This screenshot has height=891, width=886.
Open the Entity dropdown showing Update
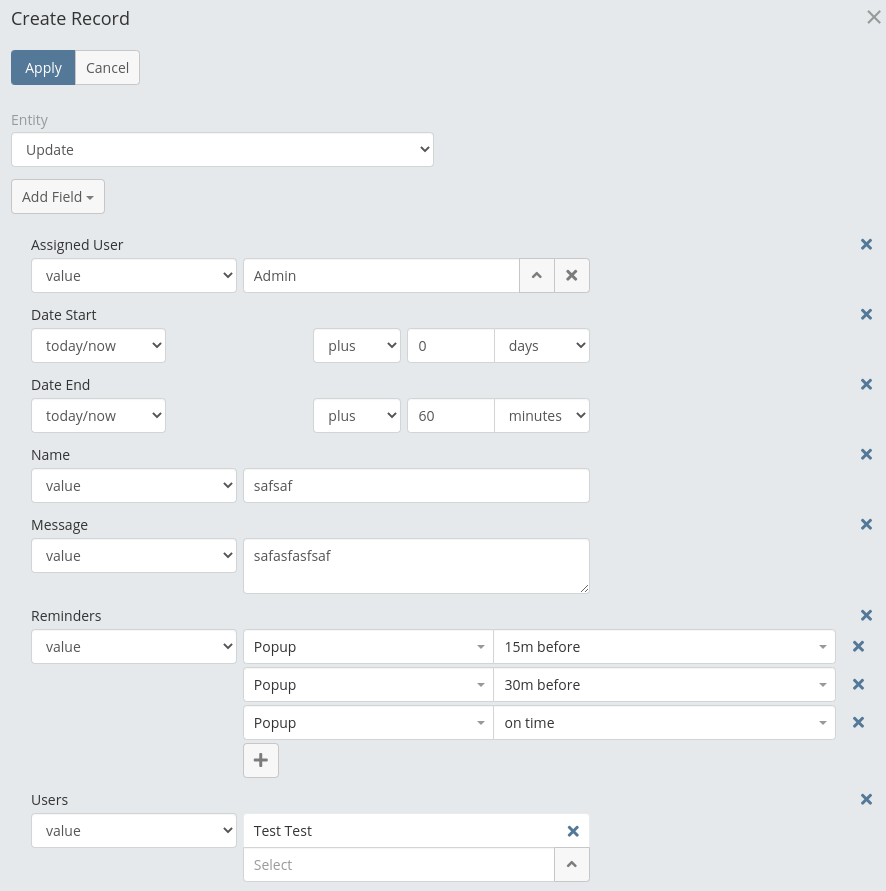click(222, 150)
